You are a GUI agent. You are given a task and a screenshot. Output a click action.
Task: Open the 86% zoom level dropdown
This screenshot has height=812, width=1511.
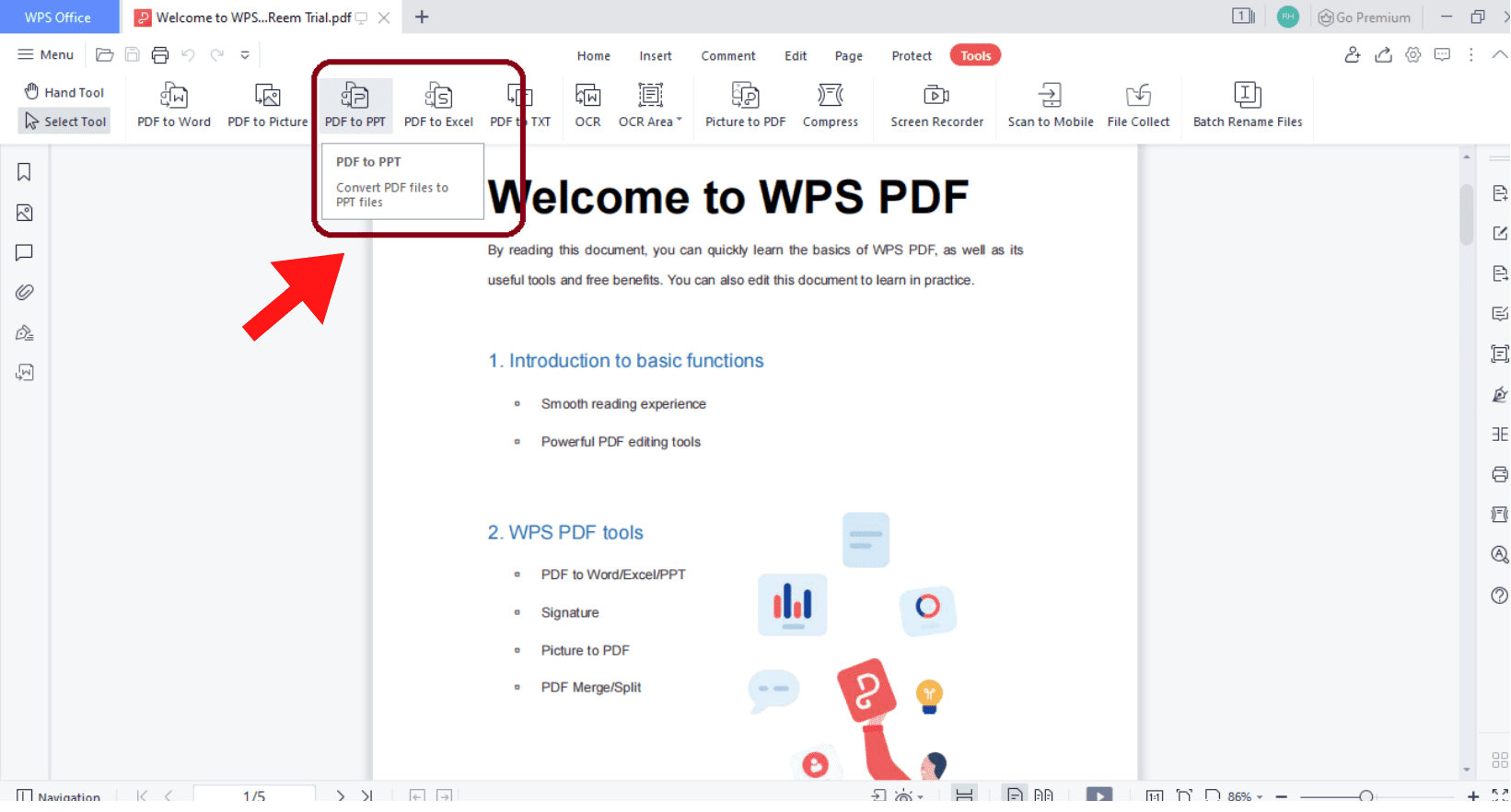point(1245,796)
